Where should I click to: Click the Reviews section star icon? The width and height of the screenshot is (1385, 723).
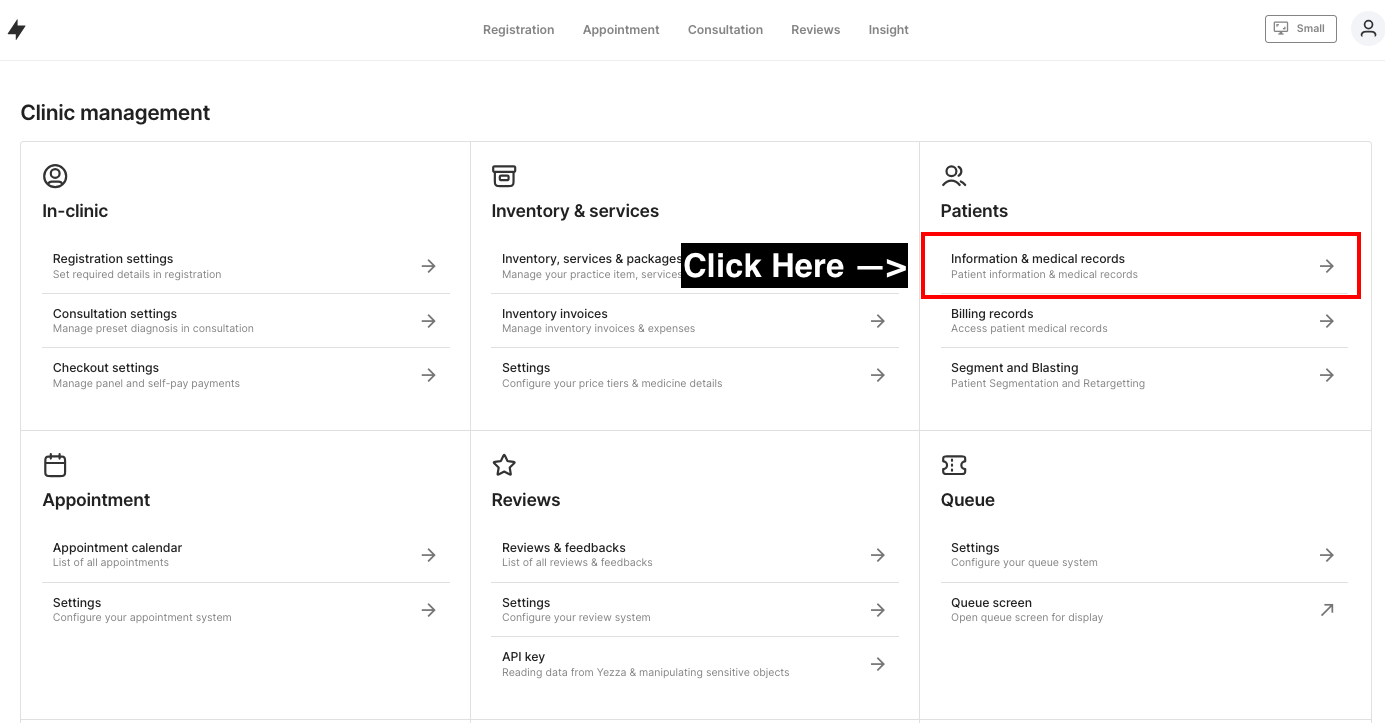pos(504,465)
